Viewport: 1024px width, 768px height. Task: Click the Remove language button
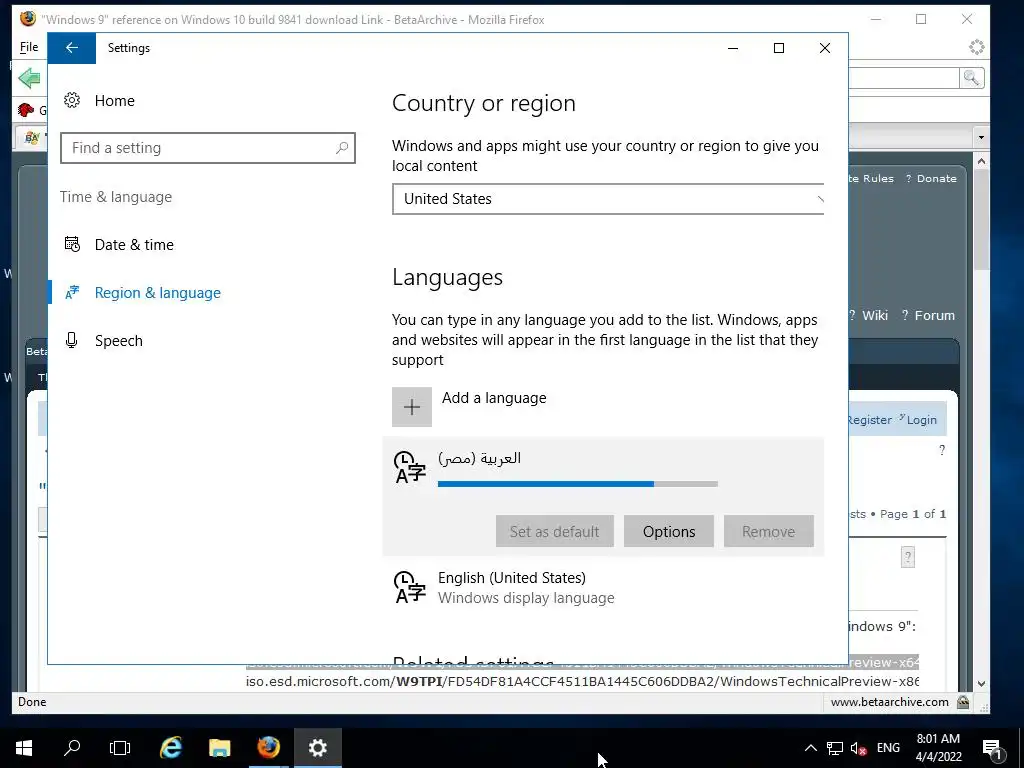pos(769,532)
